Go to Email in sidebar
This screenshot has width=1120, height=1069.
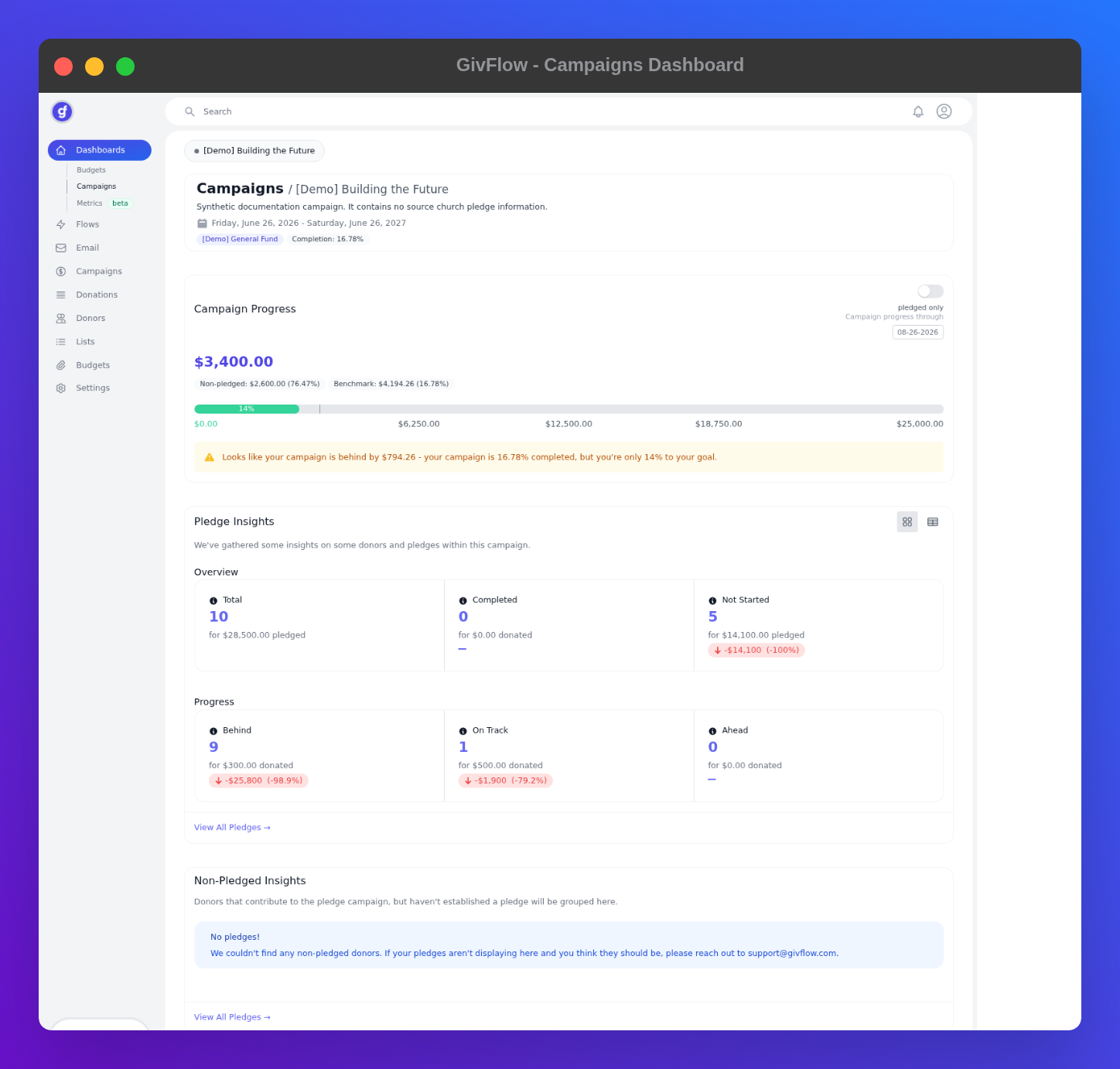point(87,248)
